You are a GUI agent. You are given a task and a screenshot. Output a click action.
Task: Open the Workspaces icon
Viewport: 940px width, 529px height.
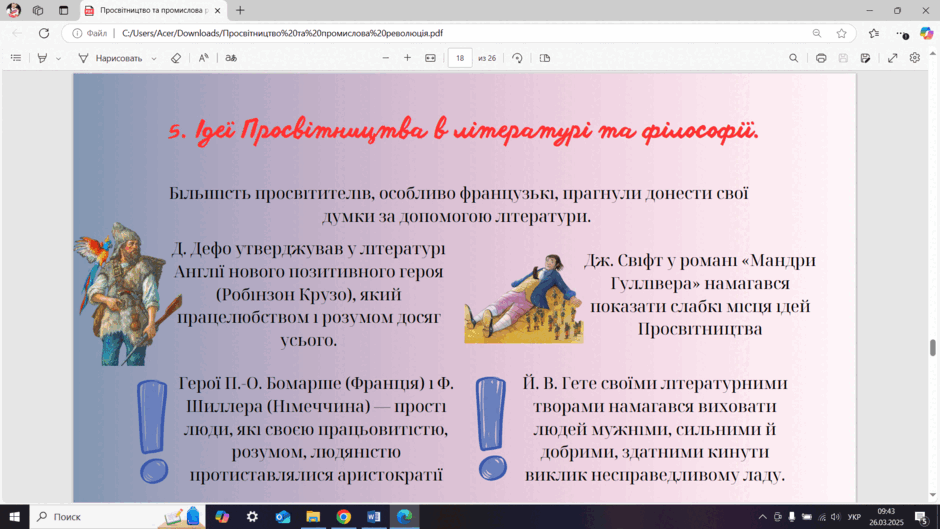click(38, 10)
